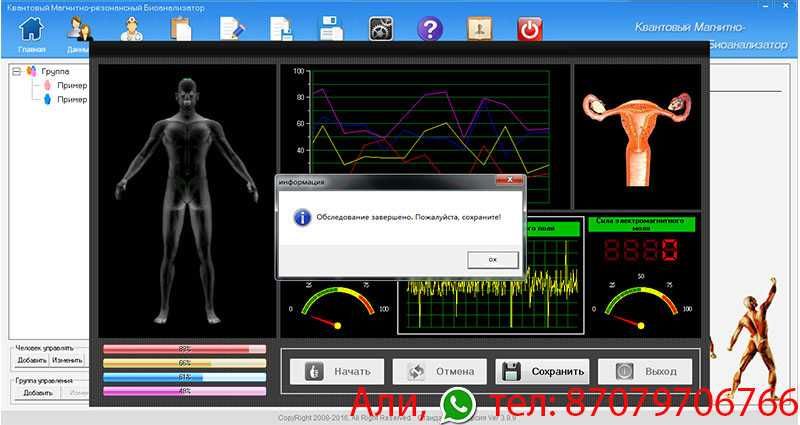This screenshot has height=425, width=800.
Task: Click the blue 61% progress bar
Action: click(x=184, y=377)
